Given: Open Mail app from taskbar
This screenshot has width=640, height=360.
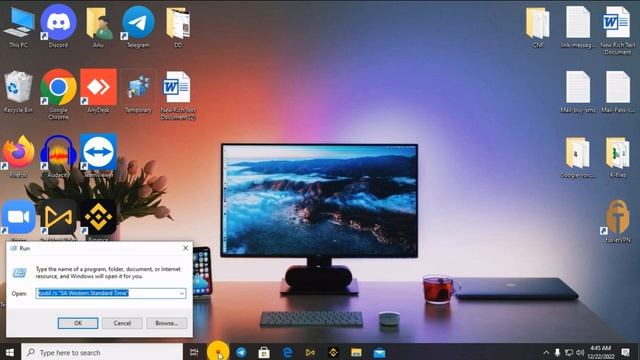Looking at the screenshot, I should (379, 352).
